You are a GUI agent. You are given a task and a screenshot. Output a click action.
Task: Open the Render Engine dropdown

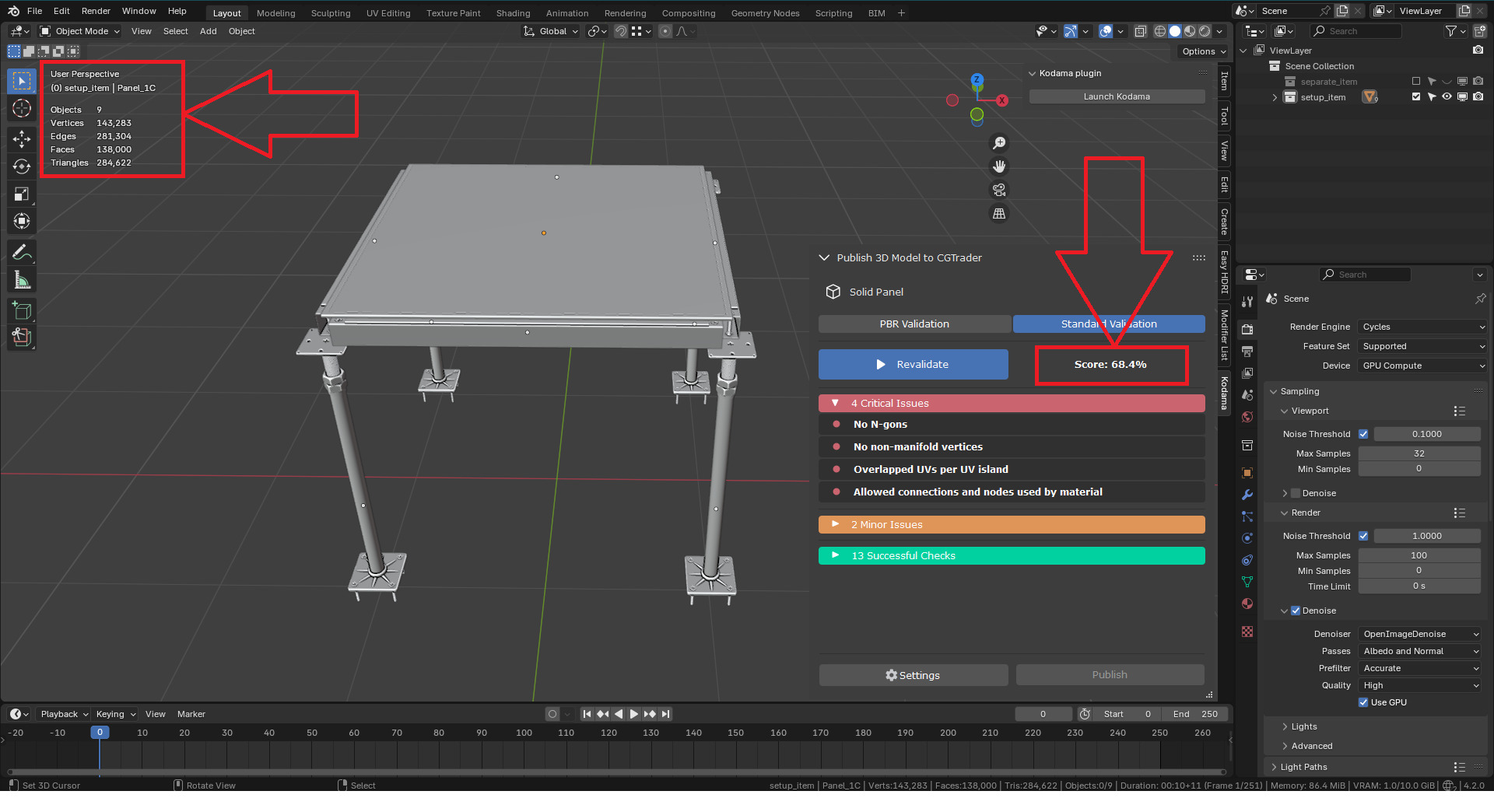[x=1422, y=327]
